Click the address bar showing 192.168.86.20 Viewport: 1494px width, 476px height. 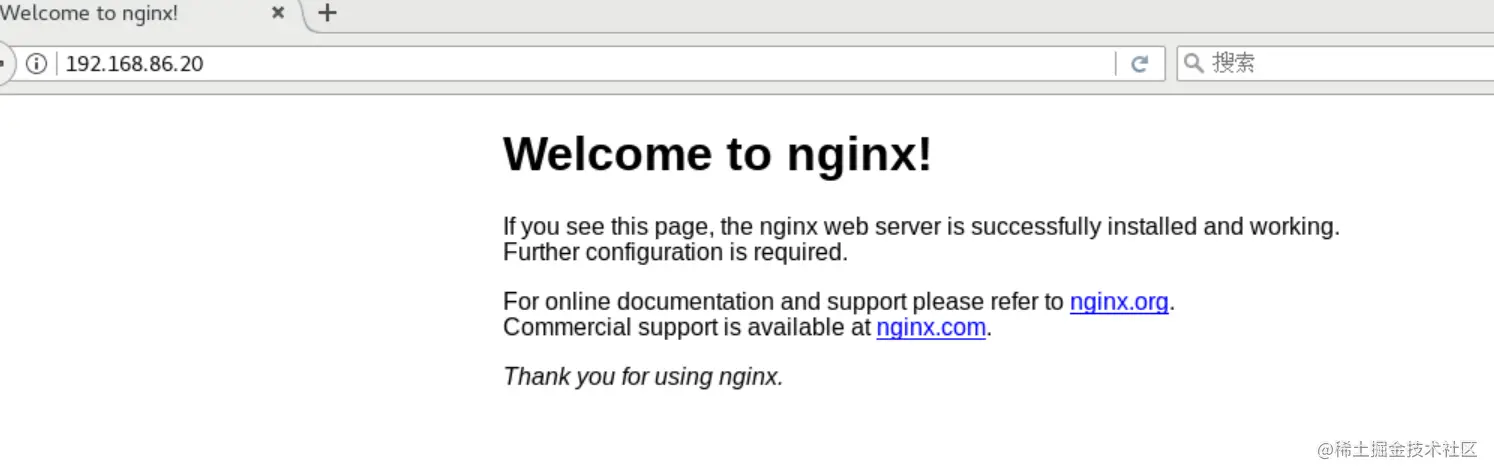coord(585,64)
